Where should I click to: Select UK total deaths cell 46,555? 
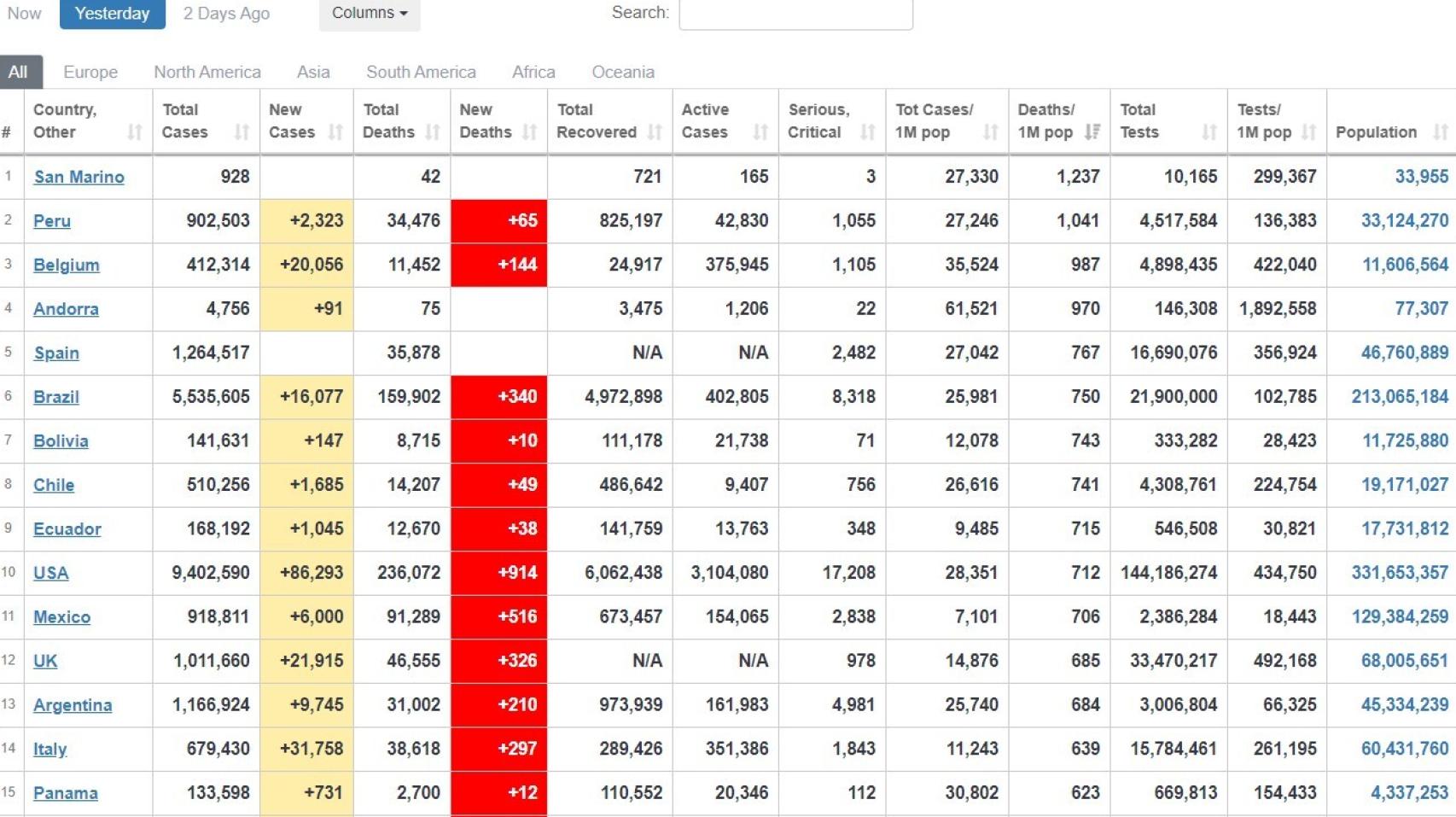(402, 661)
